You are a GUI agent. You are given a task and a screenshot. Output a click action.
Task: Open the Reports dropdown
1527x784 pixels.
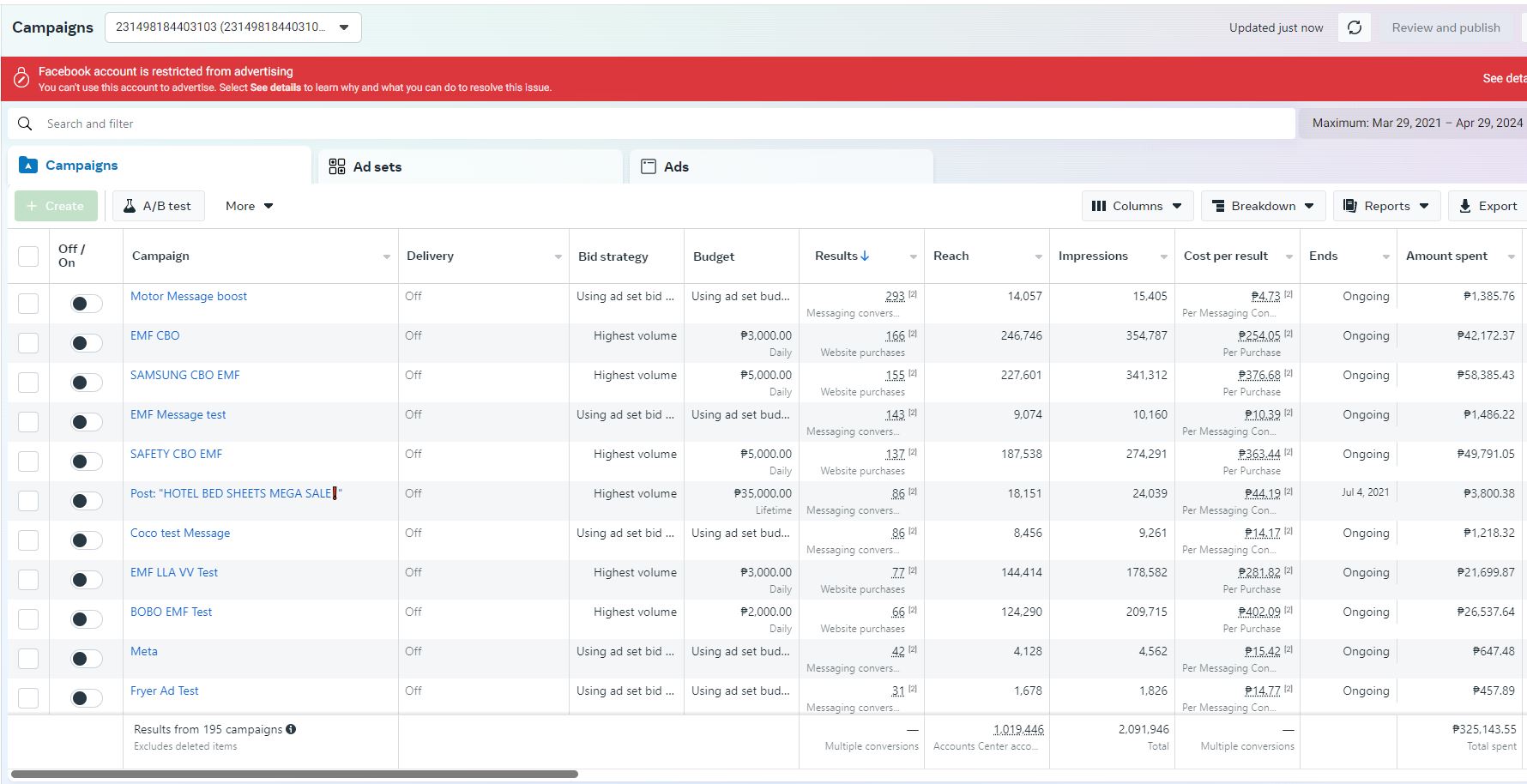tap(1386, 206)
